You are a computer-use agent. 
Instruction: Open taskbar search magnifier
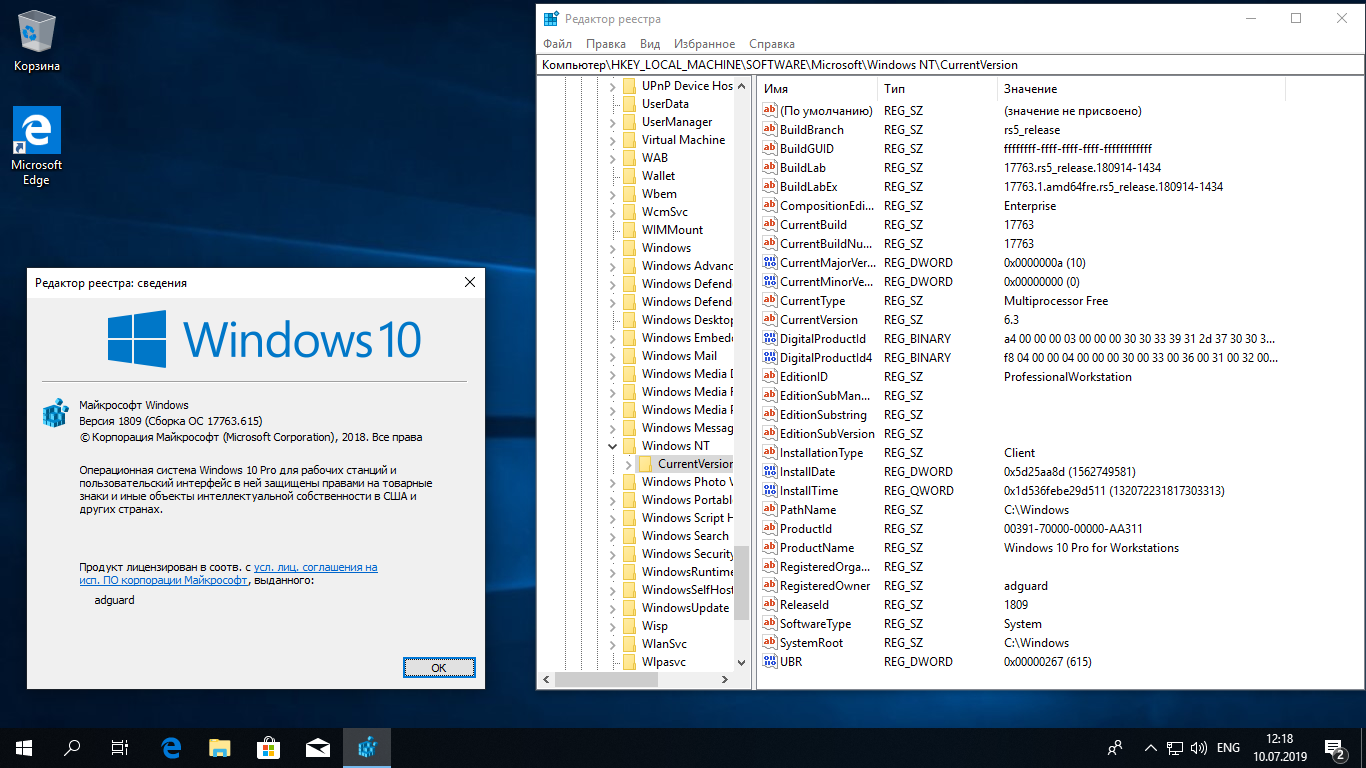[72, 747]
